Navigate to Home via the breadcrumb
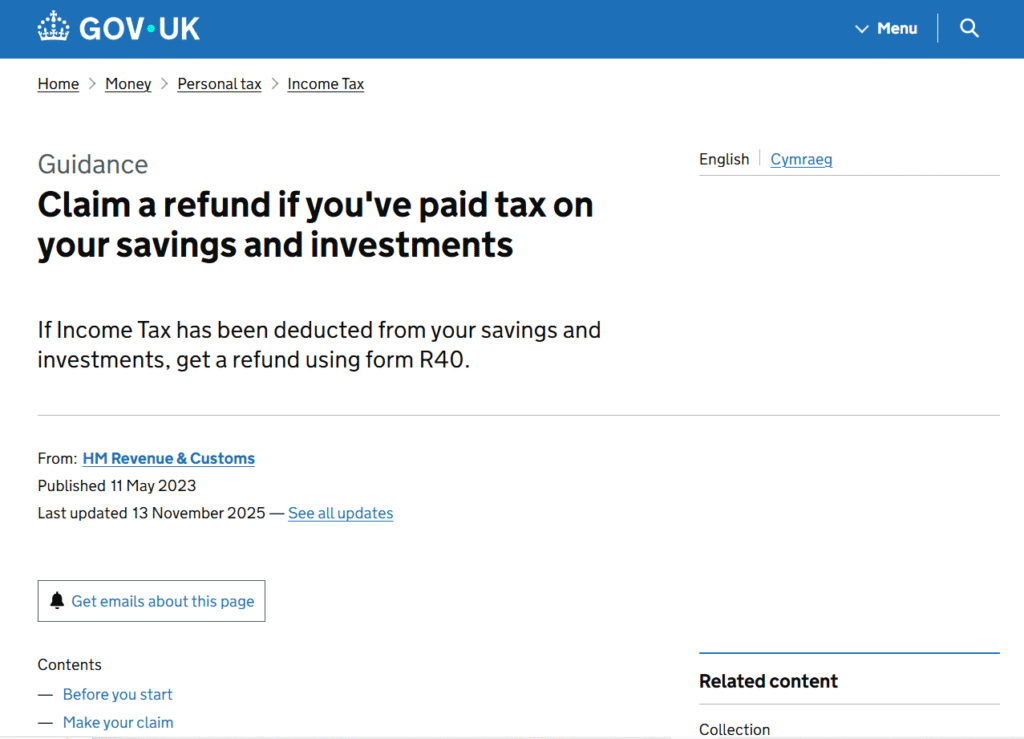Screen dimensions: 1024x739 [x=58, y=84]
